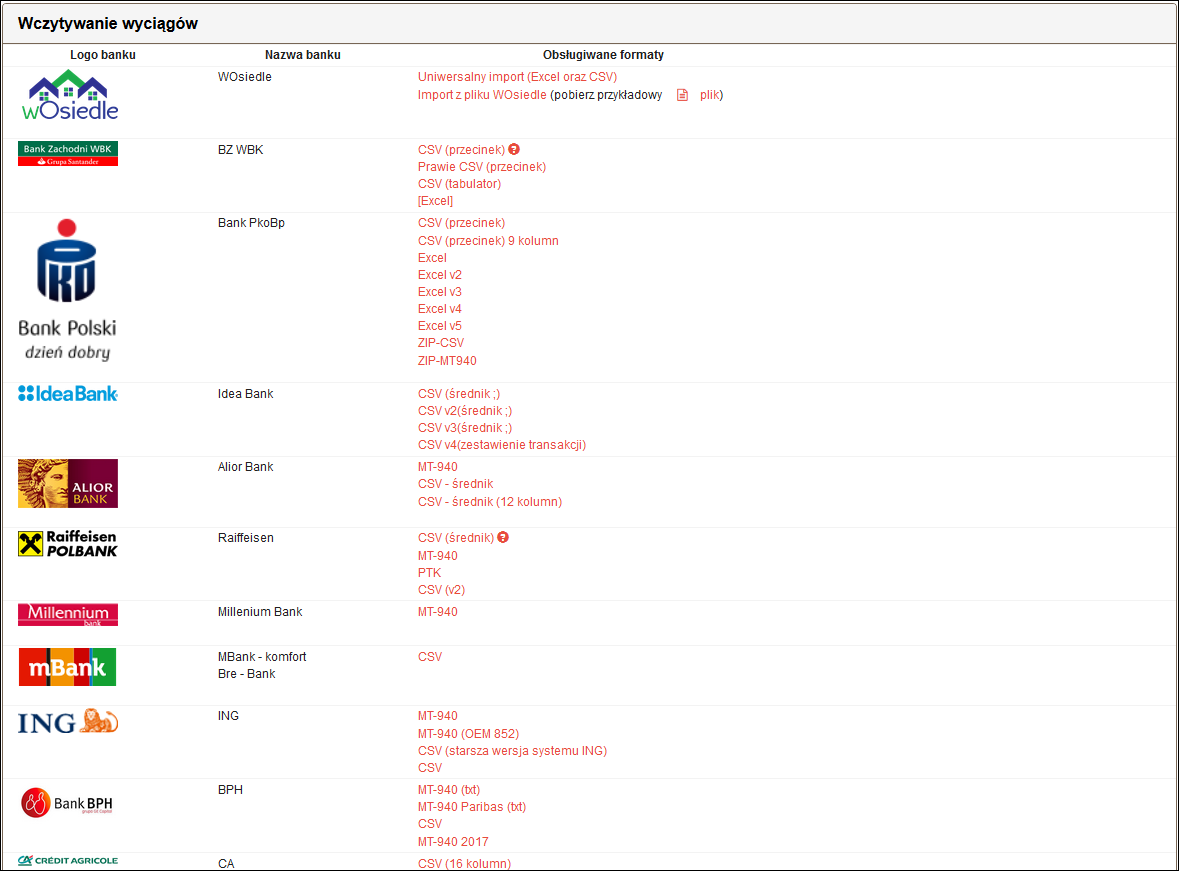Click the Bank BPH logo
This screenshot has height=871, width=1179.
tap(67, 803)
